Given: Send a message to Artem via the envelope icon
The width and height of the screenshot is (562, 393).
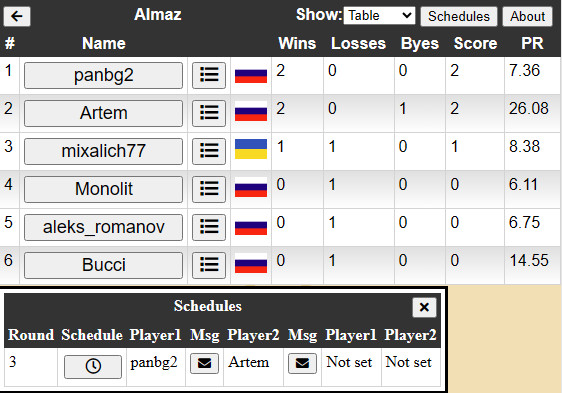Looking at the screenshot, I should (302, 364).
